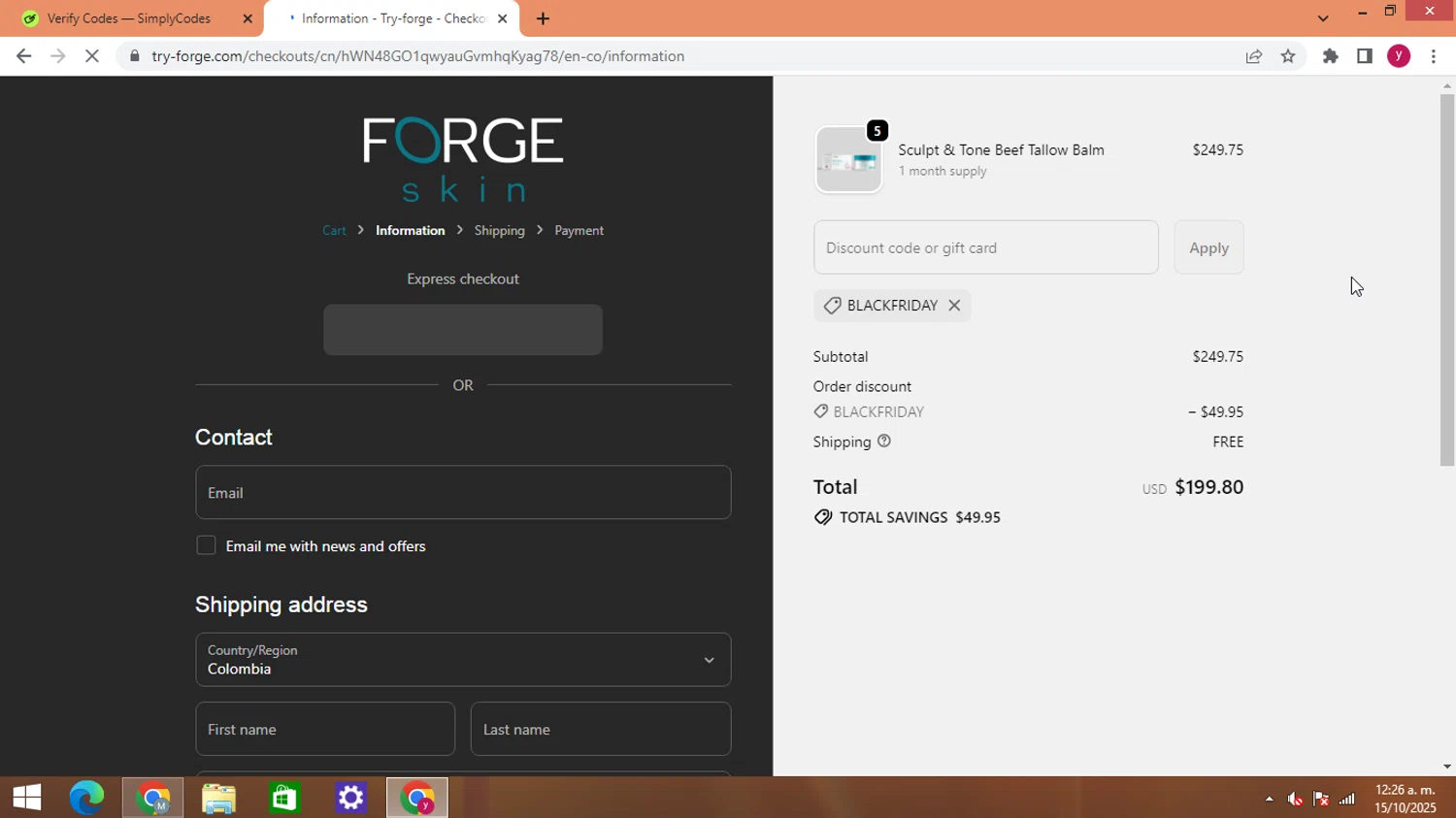Remove the BLACKFRIDAY discount code tag

pyautogui.click(x=954, y=306)
